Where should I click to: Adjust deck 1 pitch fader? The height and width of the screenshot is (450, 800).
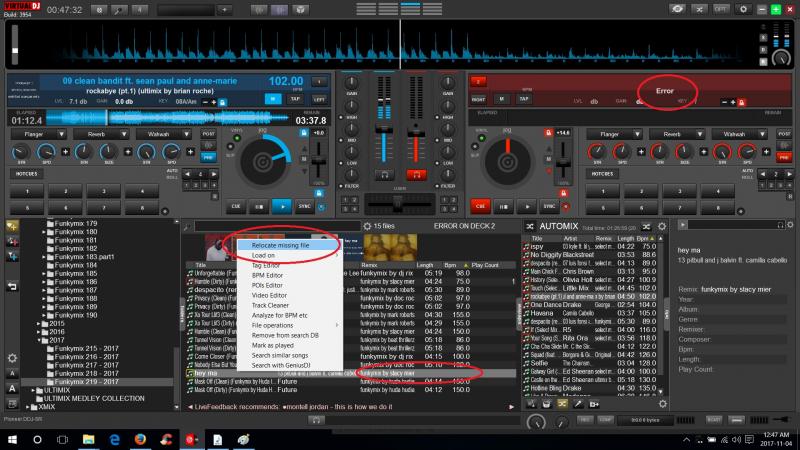(x=319, y=162)
